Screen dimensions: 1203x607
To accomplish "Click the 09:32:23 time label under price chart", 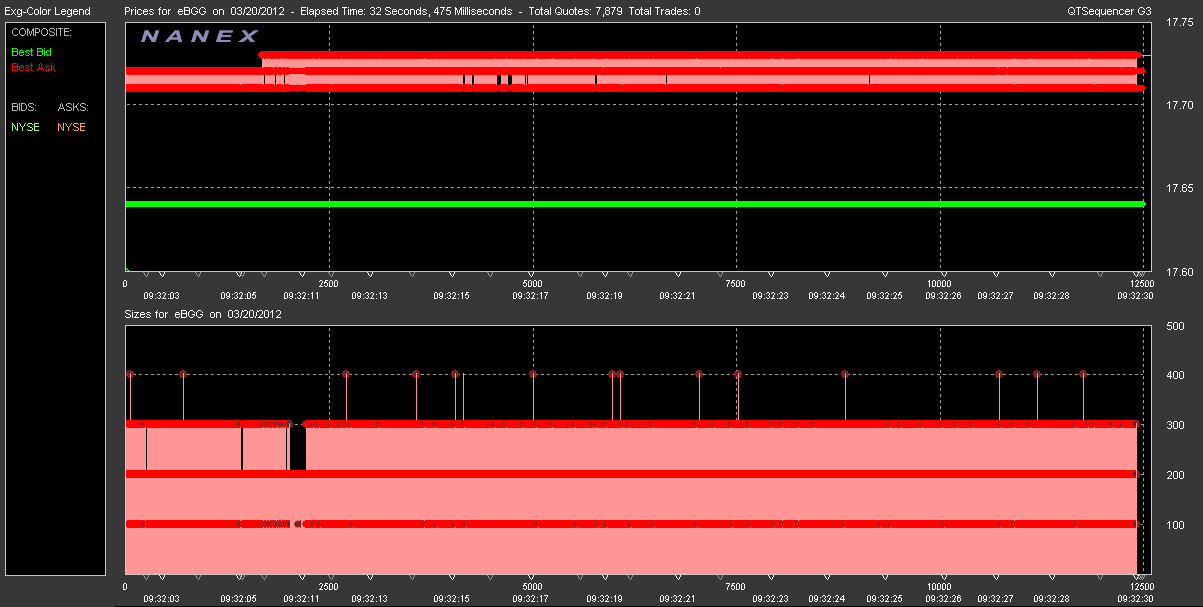I will tap(771, 296).
